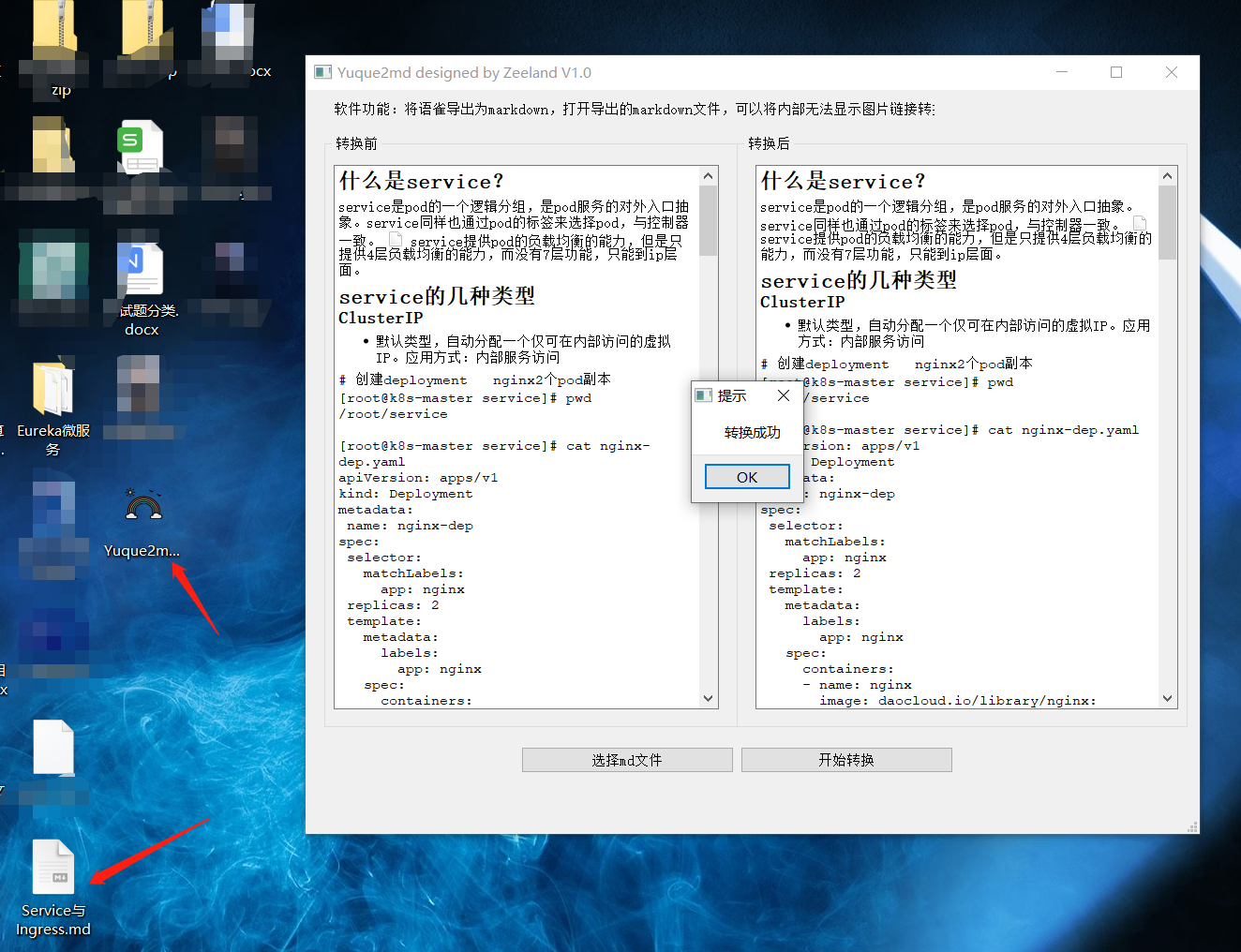
Task: Click the 转换成功 message text
Action: tap(753, 433)
